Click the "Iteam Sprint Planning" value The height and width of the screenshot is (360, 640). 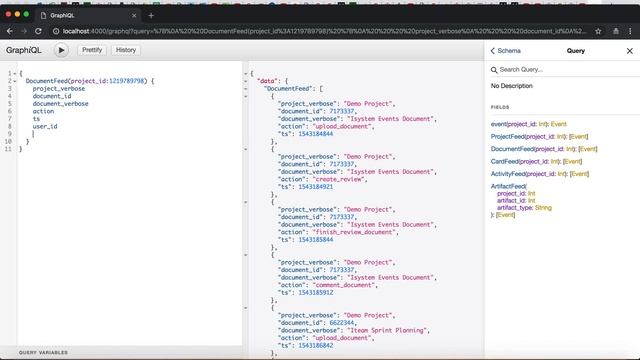click(387, 330)
